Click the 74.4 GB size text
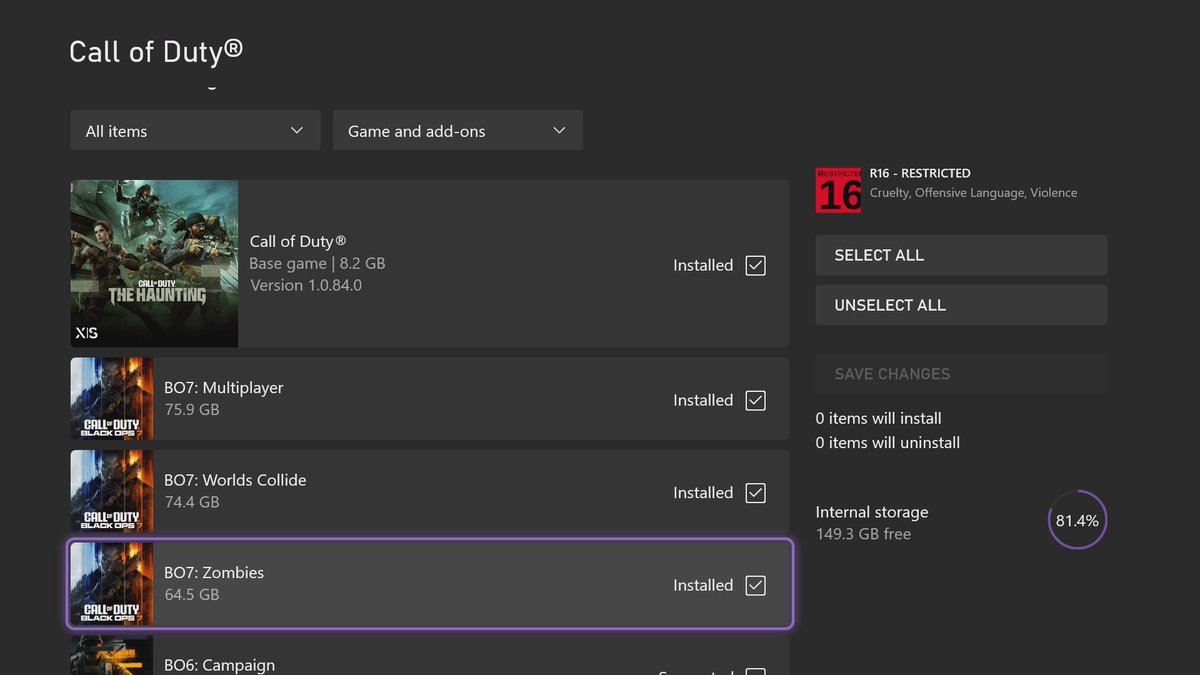1200x675 pixels. coord(191,502)
